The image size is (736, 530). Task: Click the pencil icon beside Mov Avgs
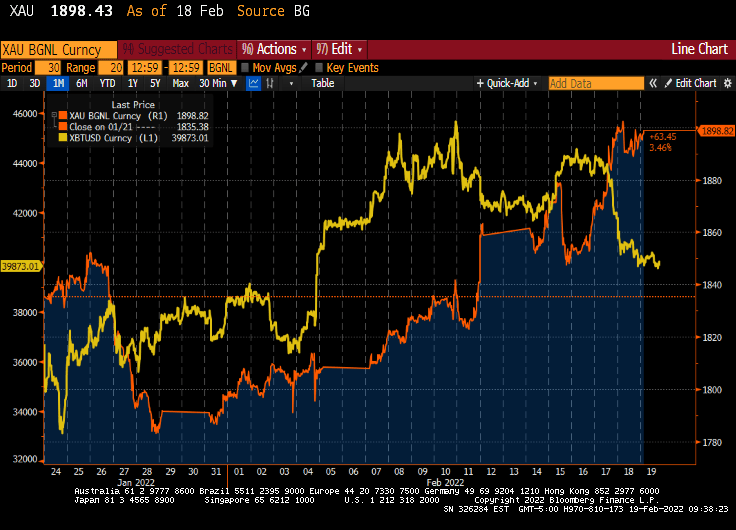click(x=303, y=67)
